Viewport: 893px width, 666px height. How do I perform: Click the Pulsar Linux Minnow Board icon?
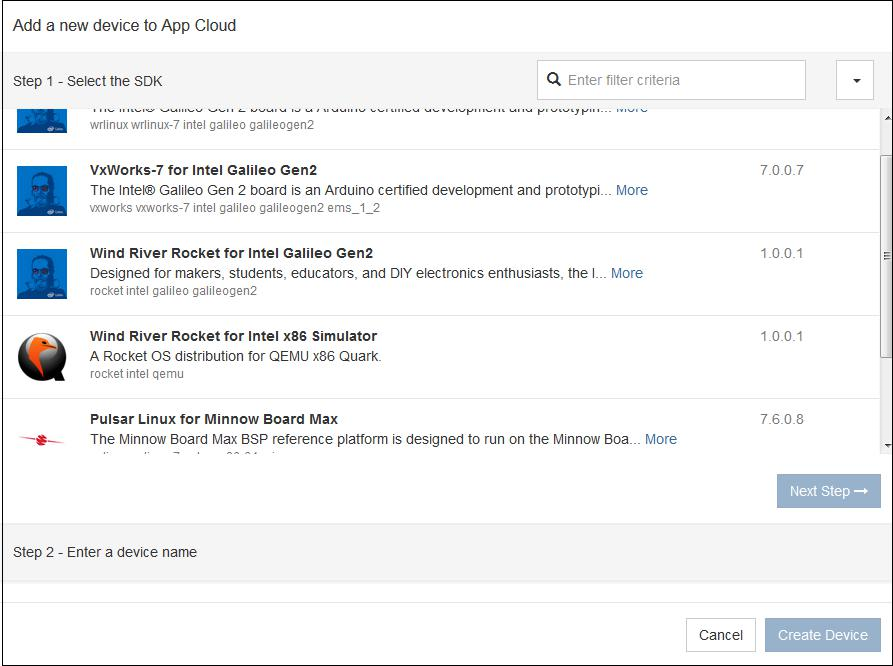(x=42, y=439)
